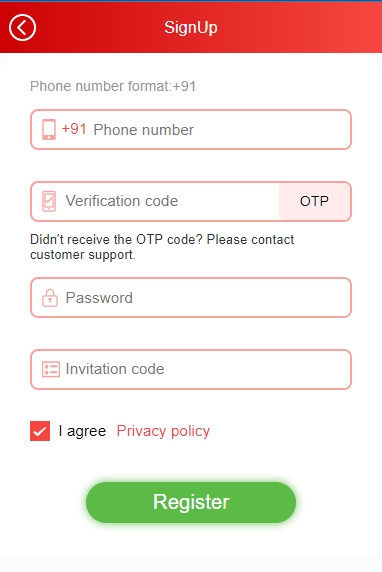This screenshot has width=382, height=572.
Task: Focus the Phone number input field
Action: pyautogui.click(x=191, y=130)
